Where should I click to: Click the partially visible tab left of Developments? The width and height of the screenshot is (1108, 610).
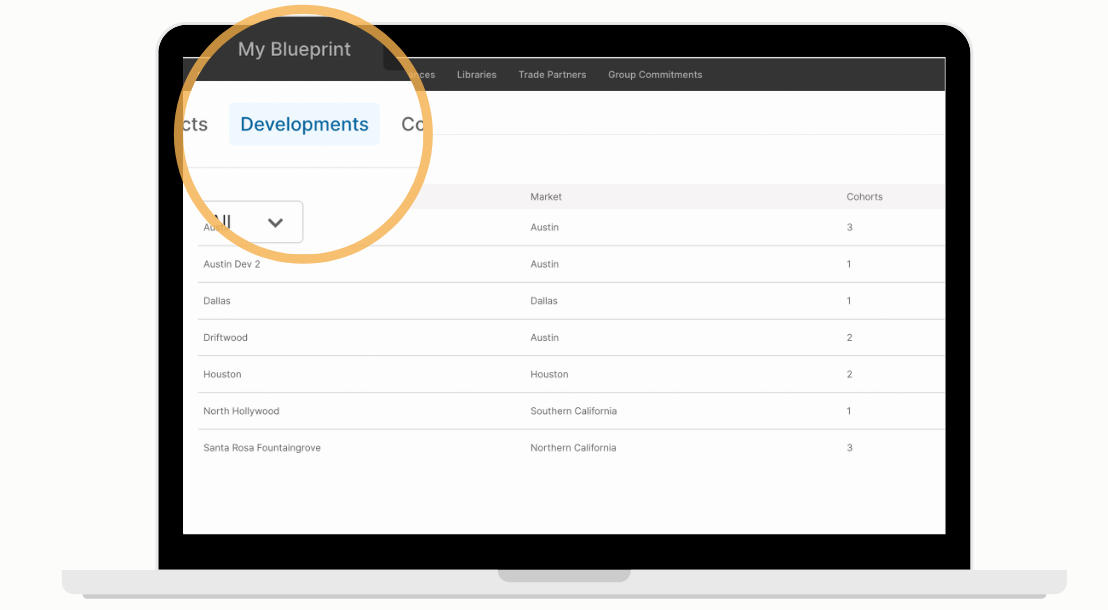coord(195,124)
